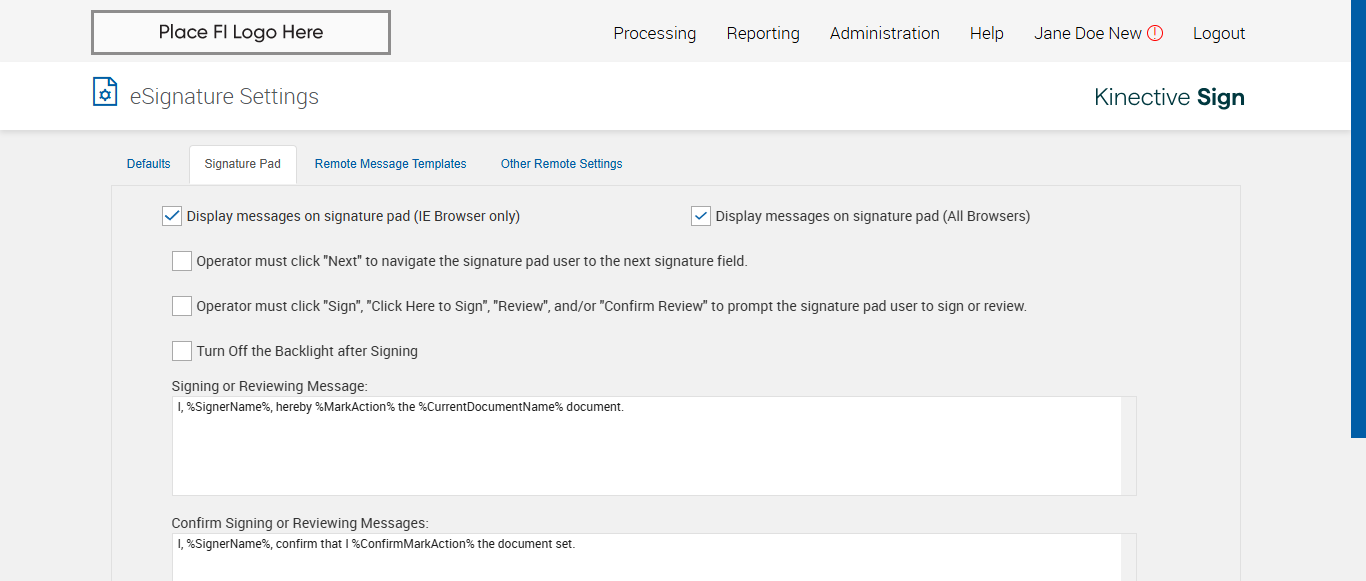Uncheck Display messages on signature pad (All Browsers)

tap(701, 216)
